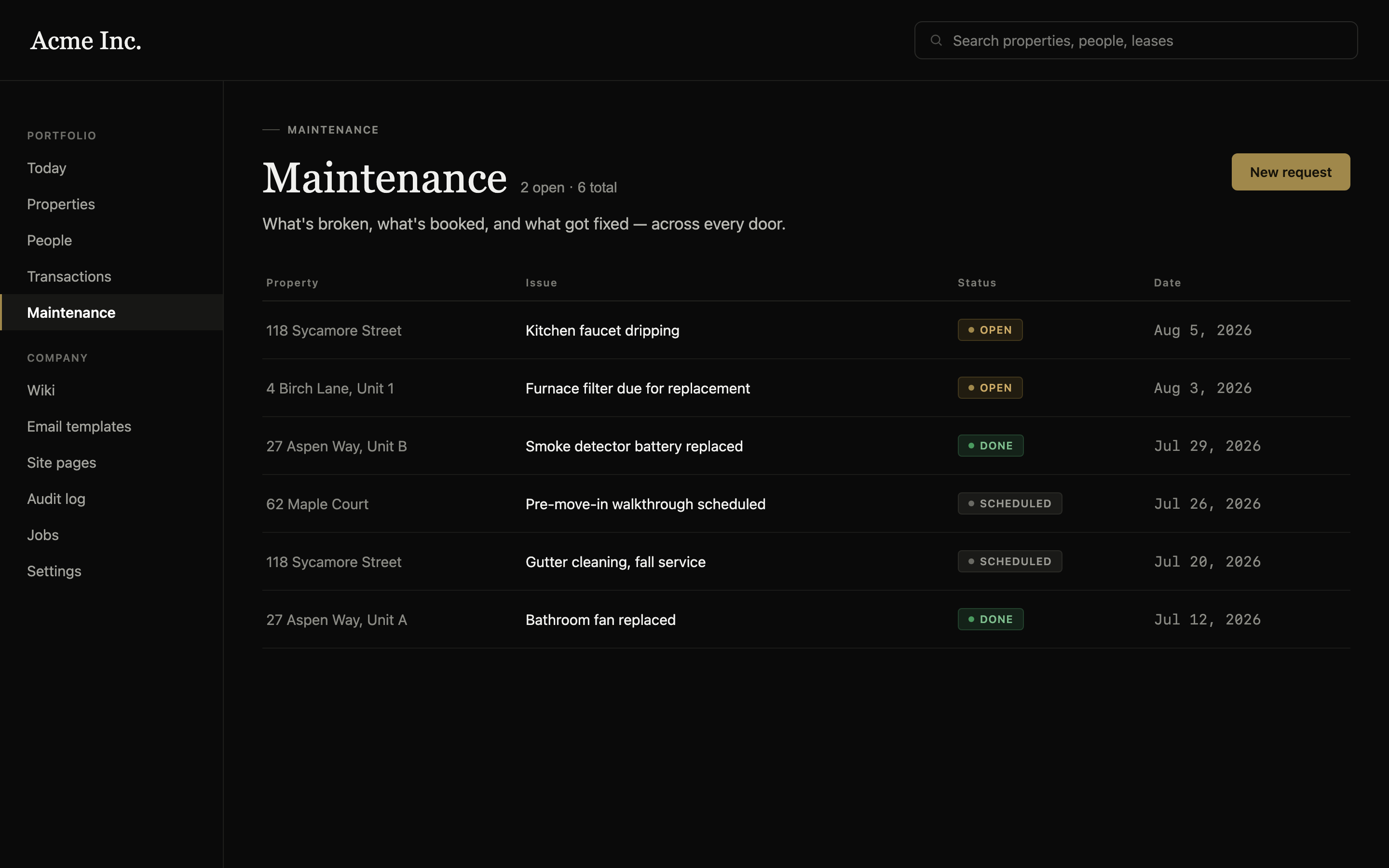Screen dimensions: 1389x868
Task: Open Settings in the sidebar
Action: coord(54,571)
